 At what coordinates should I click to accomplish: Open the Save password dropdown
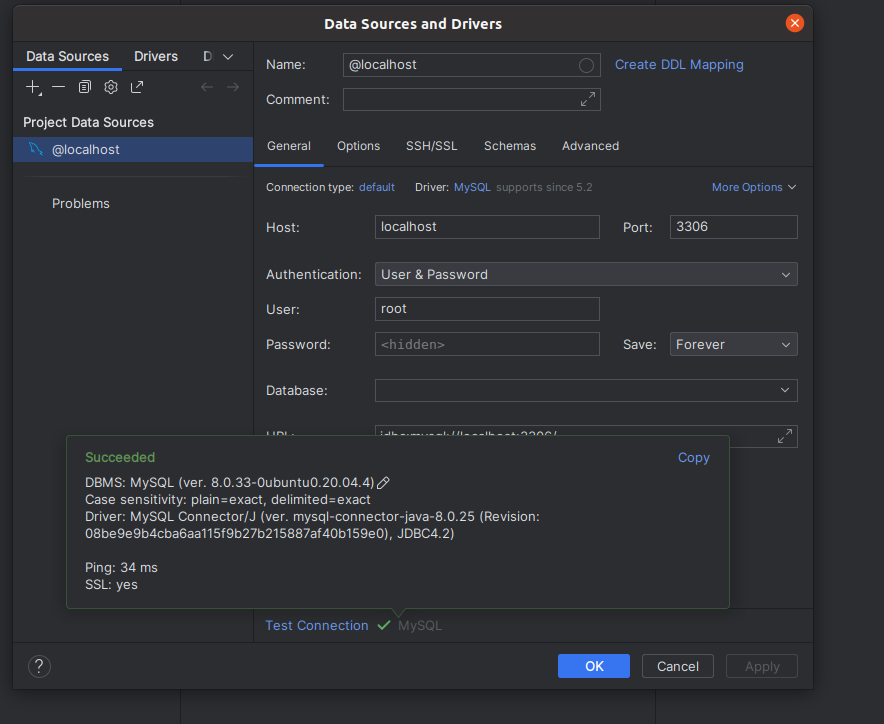(733, 344)
